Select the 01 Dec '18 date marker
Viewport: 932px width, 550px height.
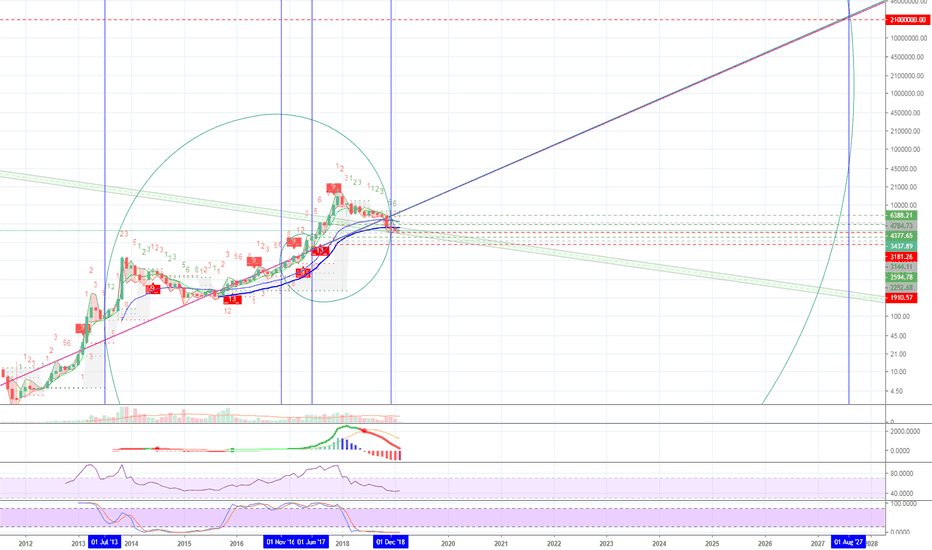[x=391, y=542]
